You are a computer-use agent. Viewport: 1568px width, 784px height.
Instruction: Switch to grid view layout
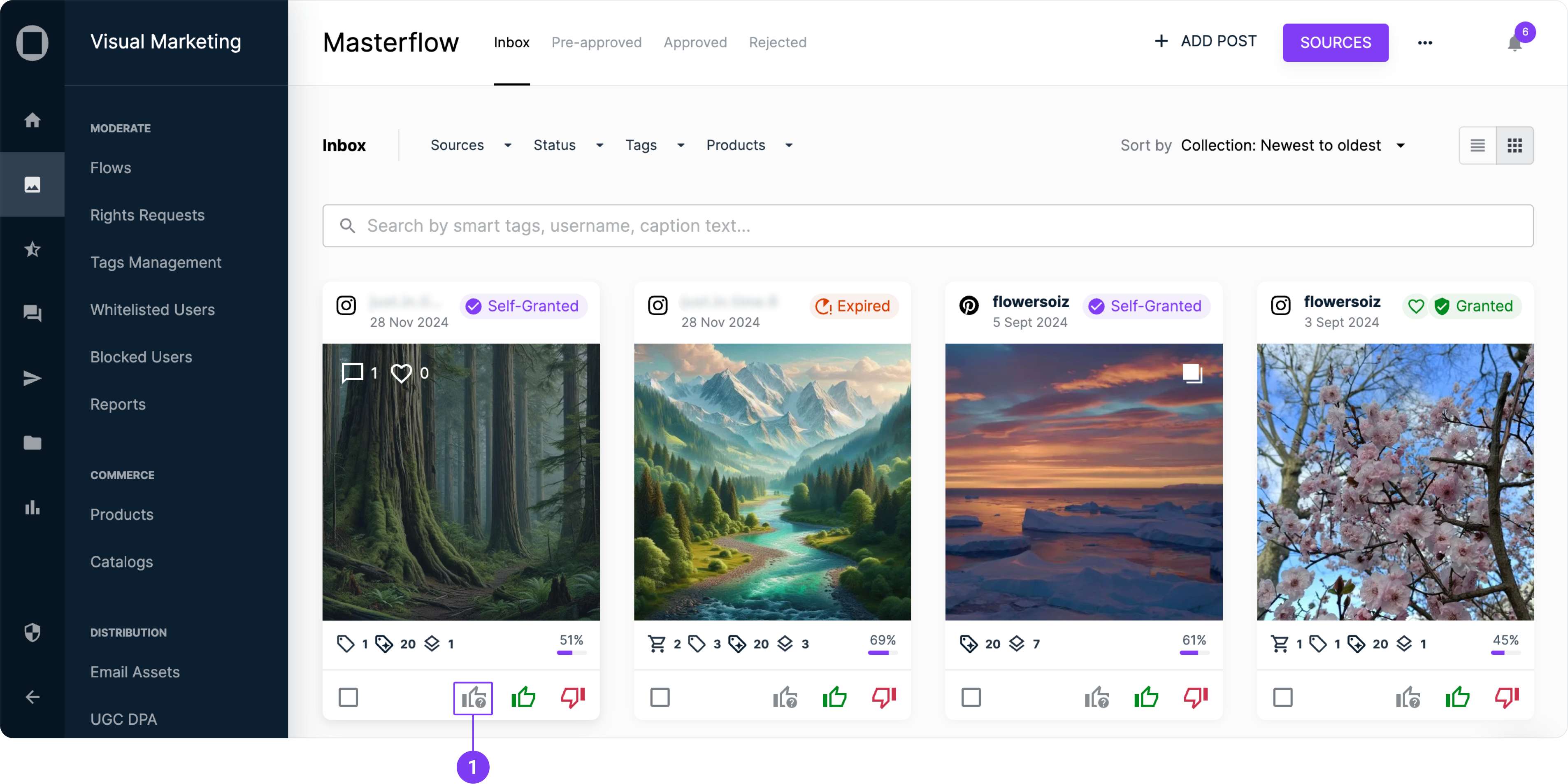coord(1515,145)
